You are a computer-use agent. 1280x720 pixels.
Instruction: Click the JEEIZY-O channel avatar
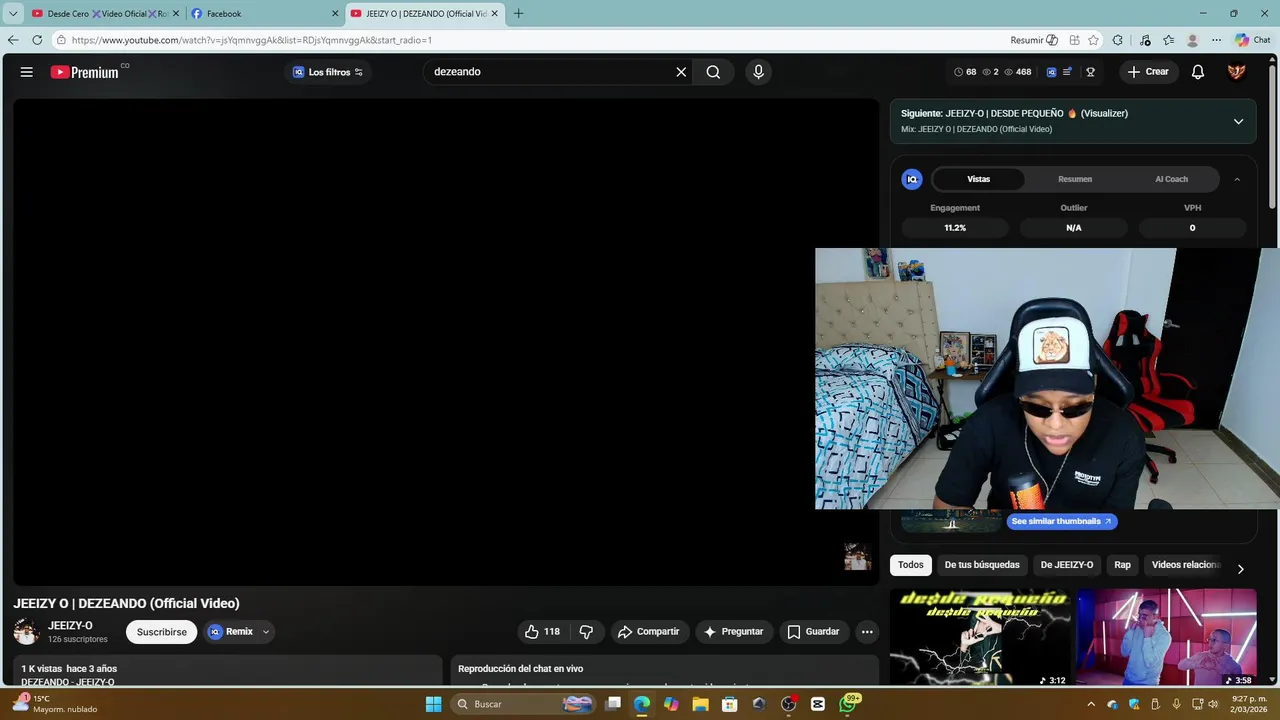[x=26, y=632]
